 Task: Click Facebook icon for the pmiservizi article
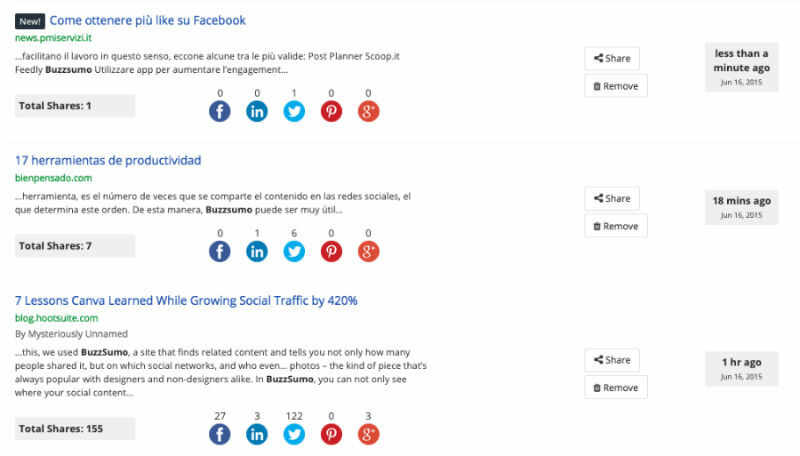(x=220, y=112)
